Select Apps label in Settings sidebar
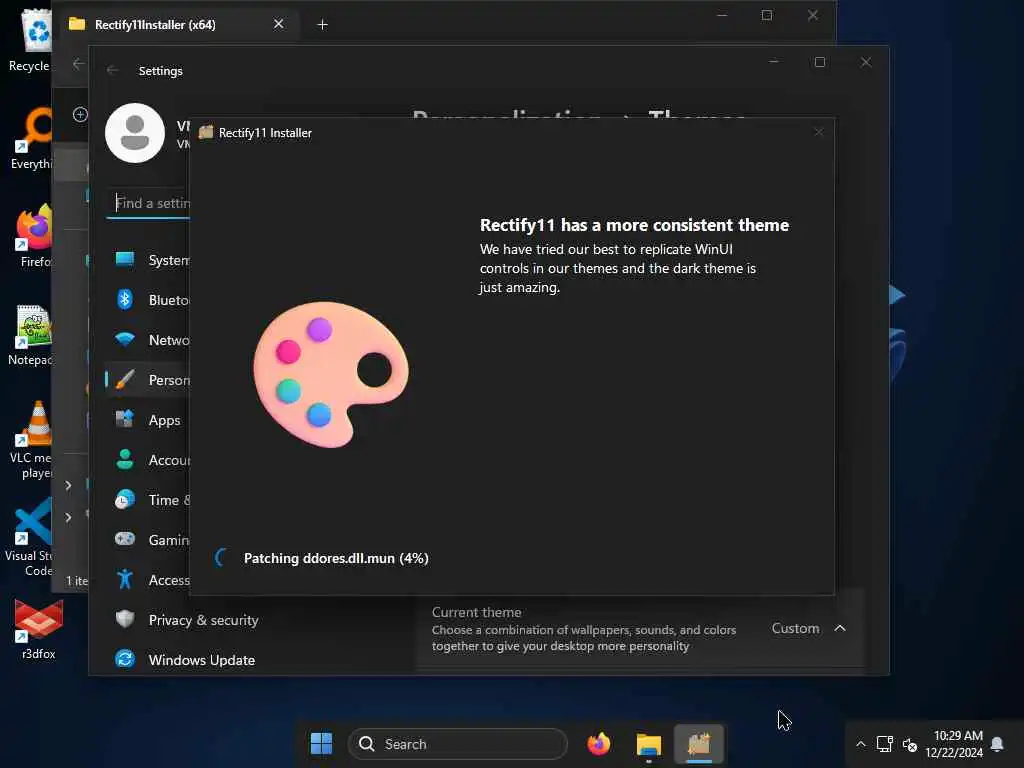The height and width of the screenshot is (768, 1024). (165, 420)
